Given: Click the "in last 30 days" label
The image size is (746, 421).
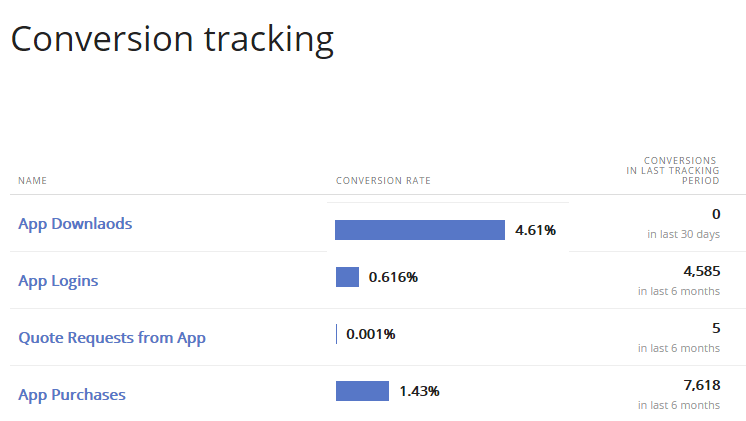Looking at the screenshot, I should click(683, 234).
